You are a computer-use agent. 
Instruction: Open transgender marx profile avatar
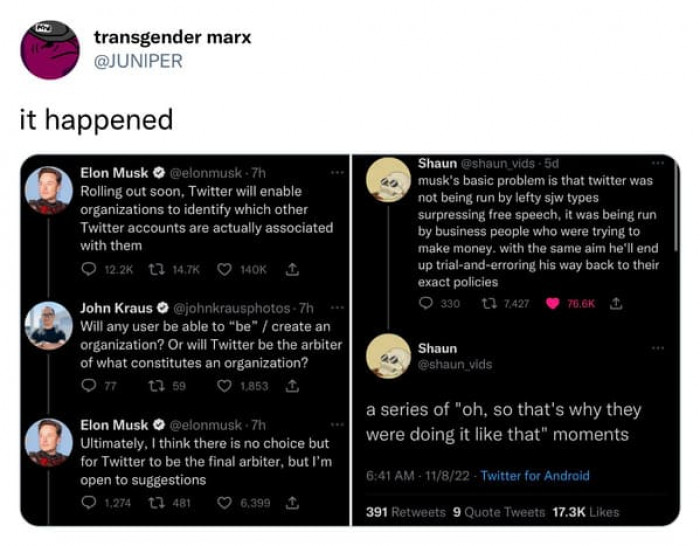click(49, 49)
